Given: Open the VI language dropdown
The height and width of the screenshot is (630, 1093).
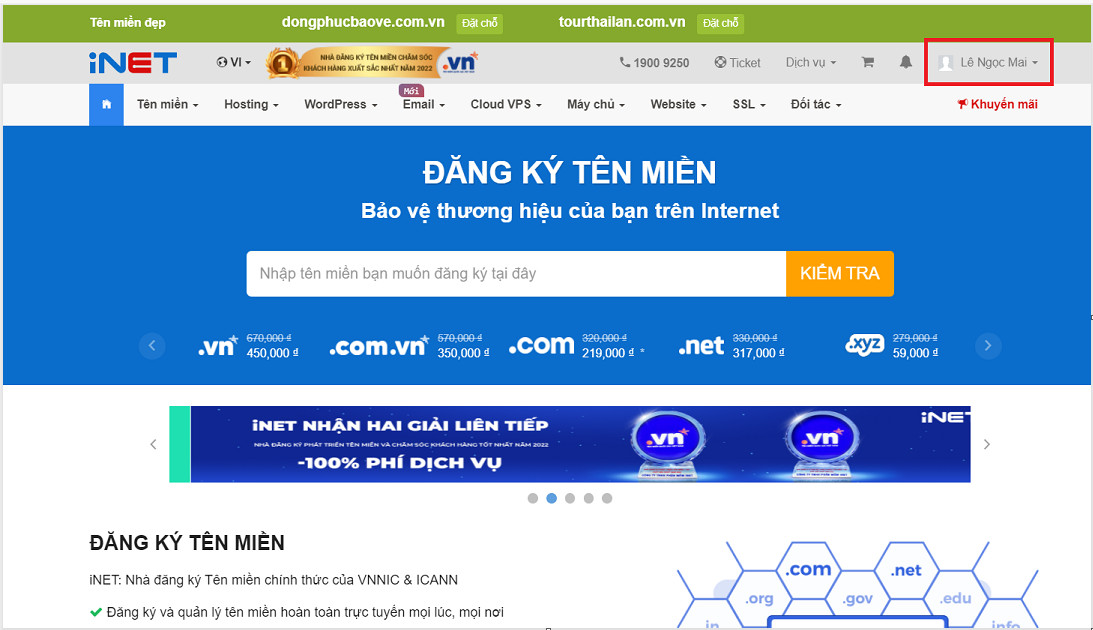Looking at the screenshot, I should pyautogui.click(x=234, y=62).
